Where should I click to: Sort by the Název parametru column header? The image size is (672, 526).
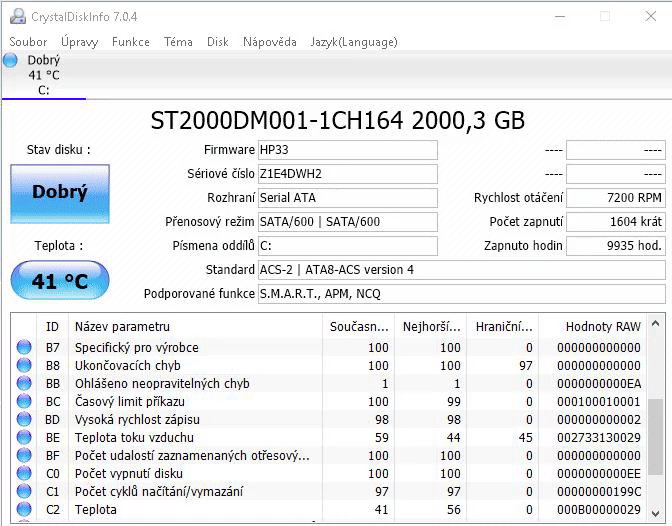[x=122, y=326]
